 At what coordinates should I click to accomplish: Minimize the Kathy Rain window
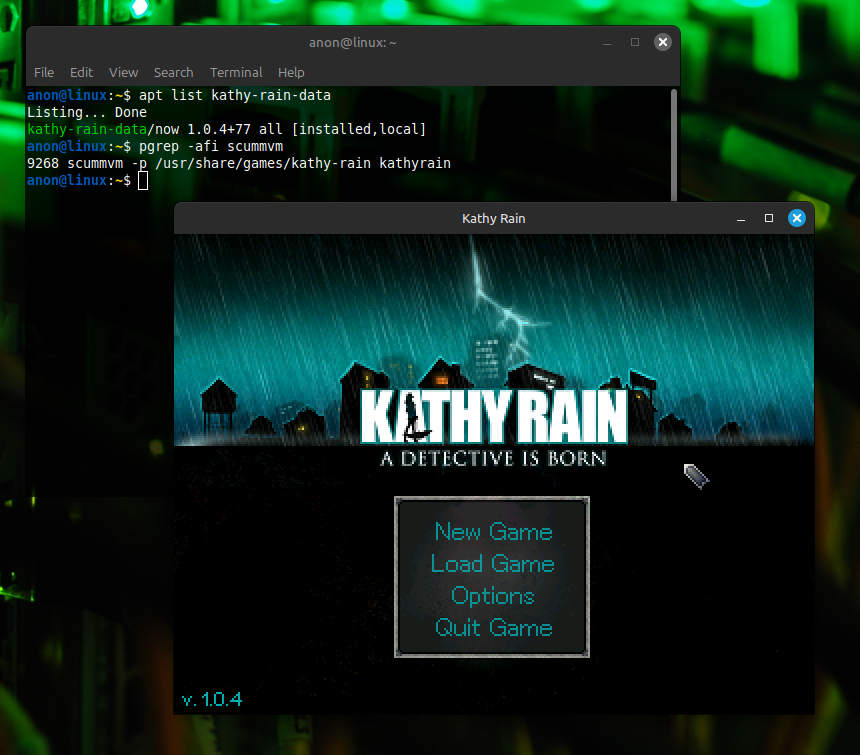pyautogui.click(x=740, y=218)
